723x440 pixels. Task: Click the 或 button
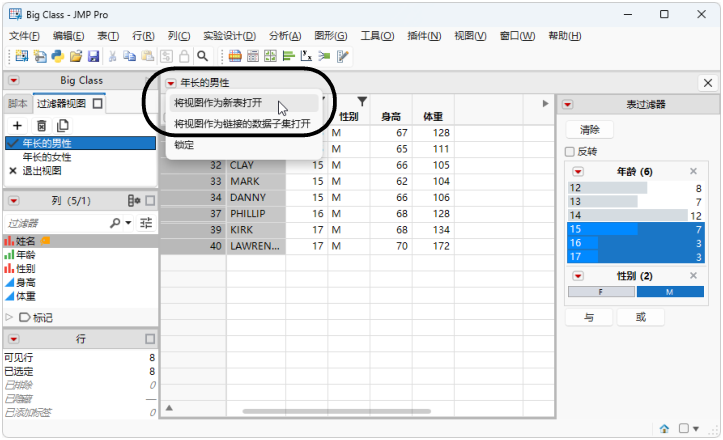[x=640, y=317]
